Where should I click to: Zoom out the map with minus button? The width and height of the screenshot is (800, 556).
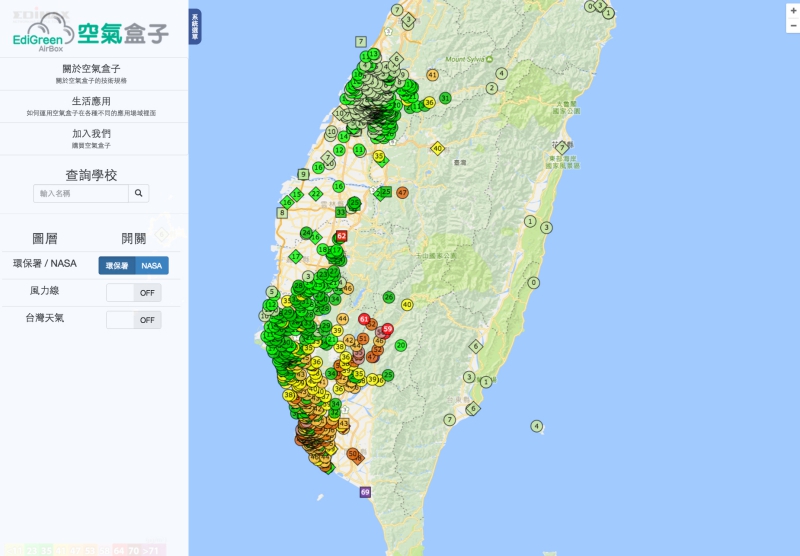pos(793,26)
